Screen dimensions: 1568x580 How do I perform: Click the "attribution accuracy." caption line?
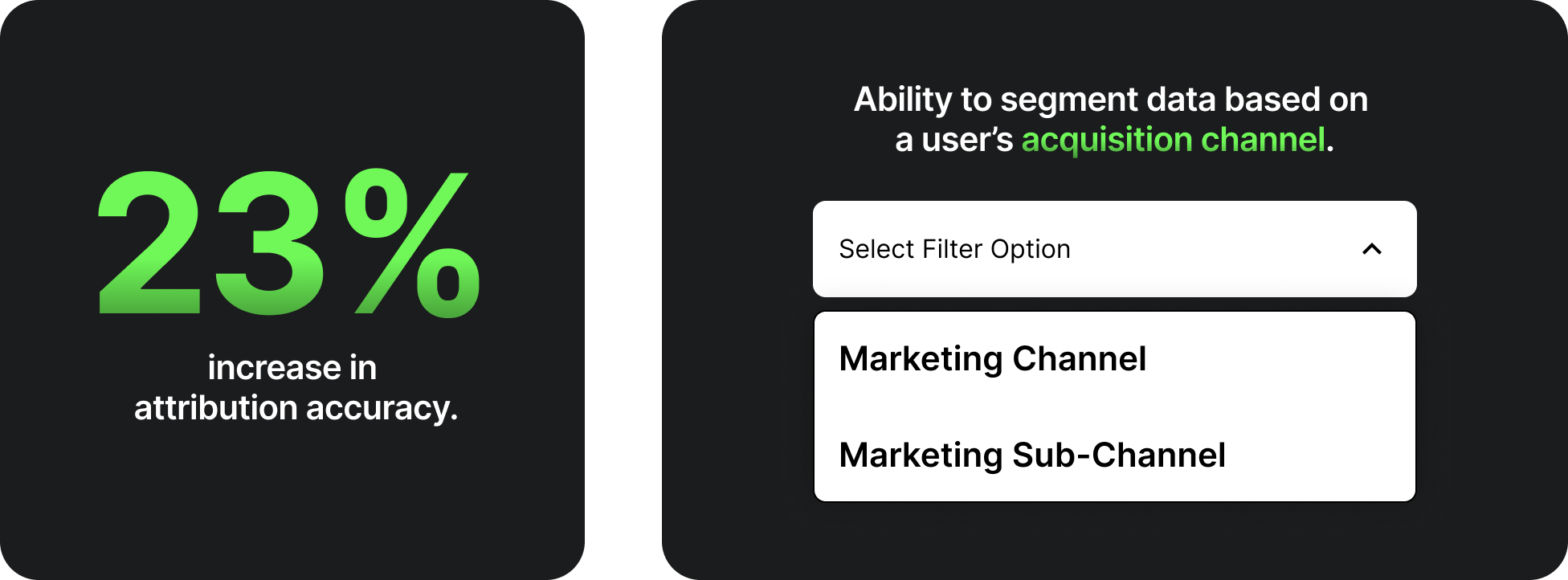[x=296, y=408]
